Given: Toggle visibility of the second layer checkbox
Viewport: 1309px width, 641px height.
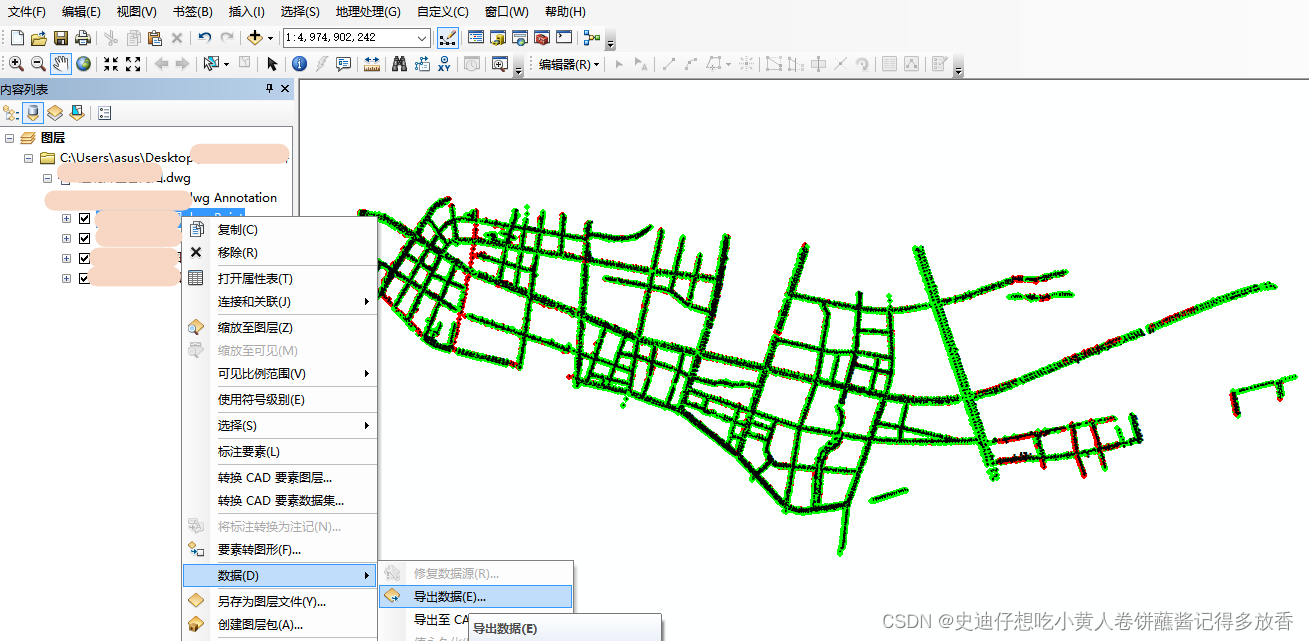Looking at the screenshot, I should tap(84, 238).
